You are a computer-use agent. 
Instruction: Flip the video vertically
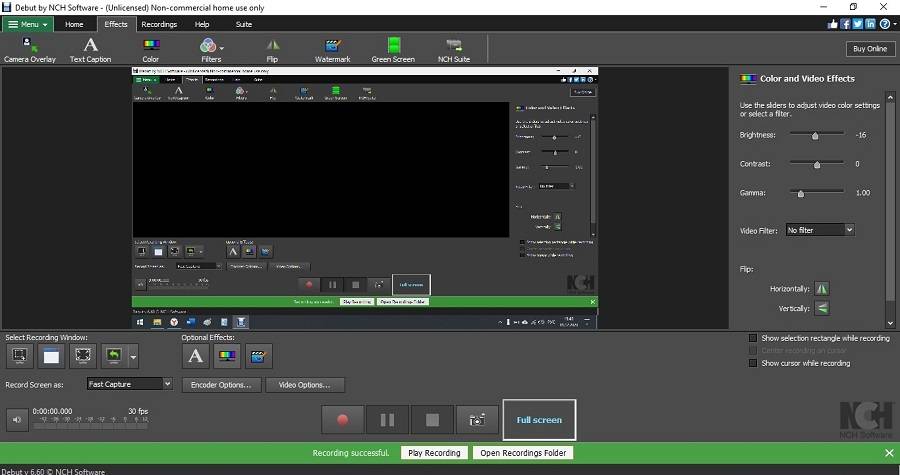pos(821,308)
